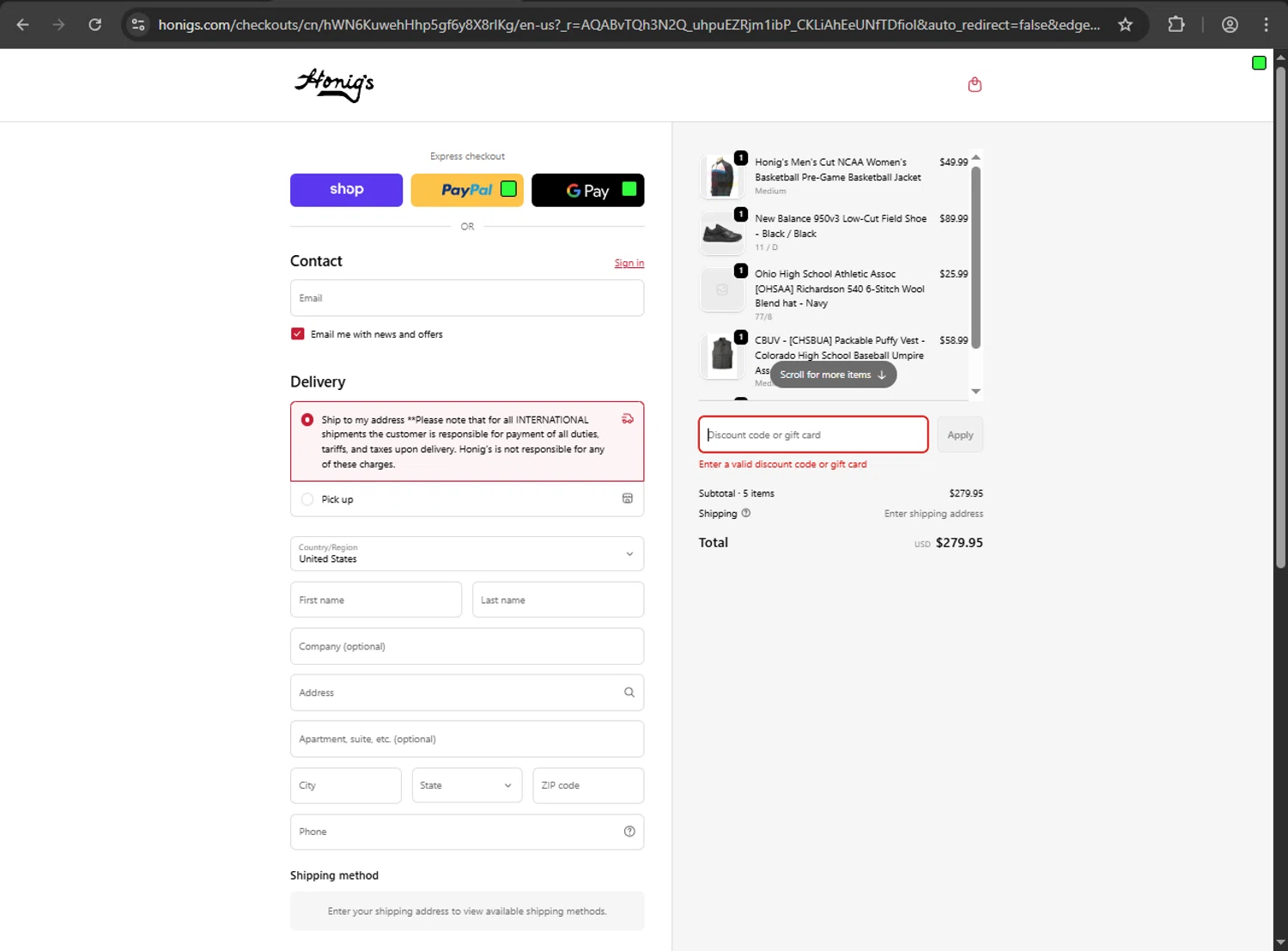Open the State dropdown
Screen dimensions: 1288x951
[466, 785]
